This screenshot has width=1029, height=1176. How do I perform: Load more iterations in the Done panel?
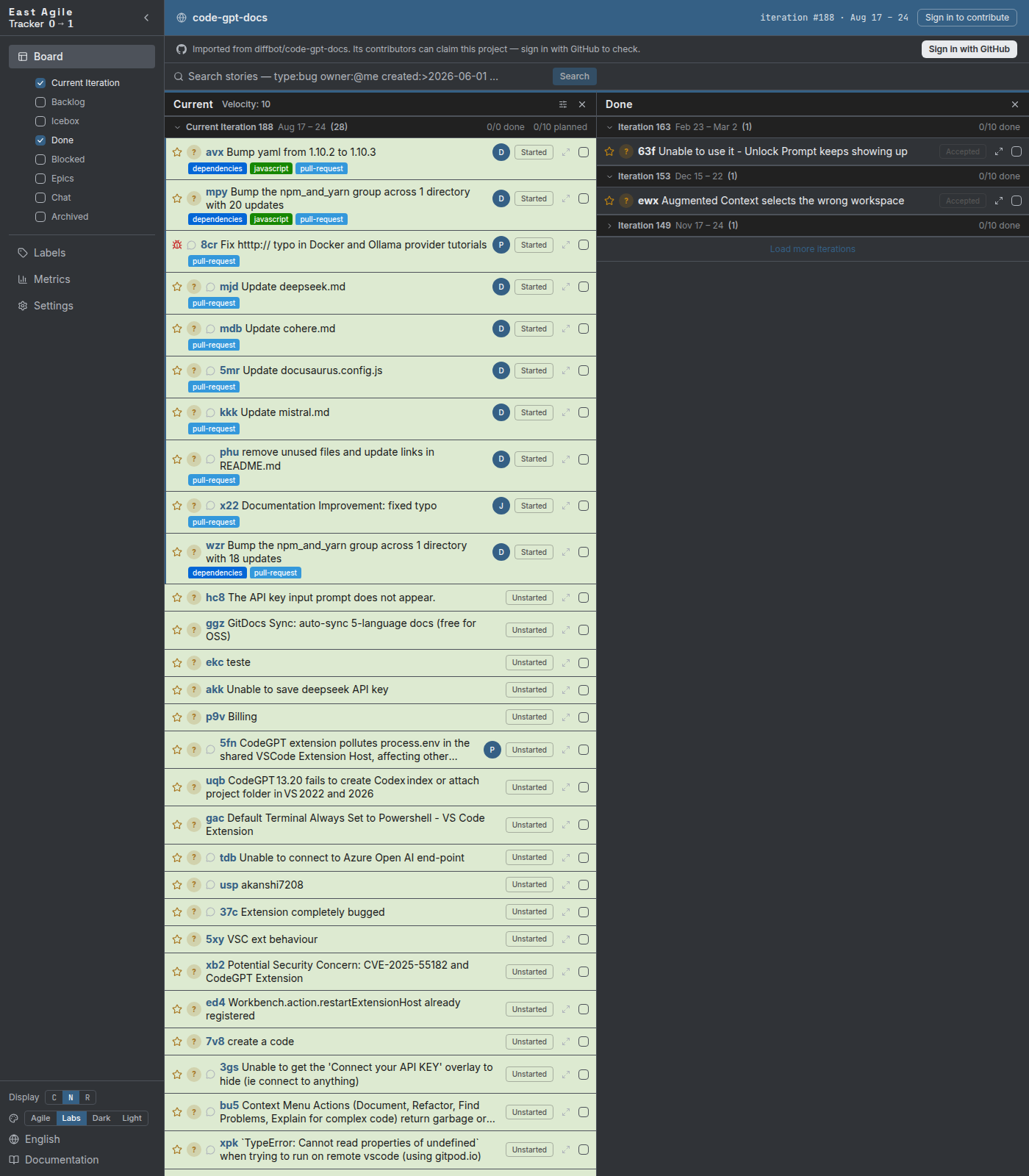812,249
